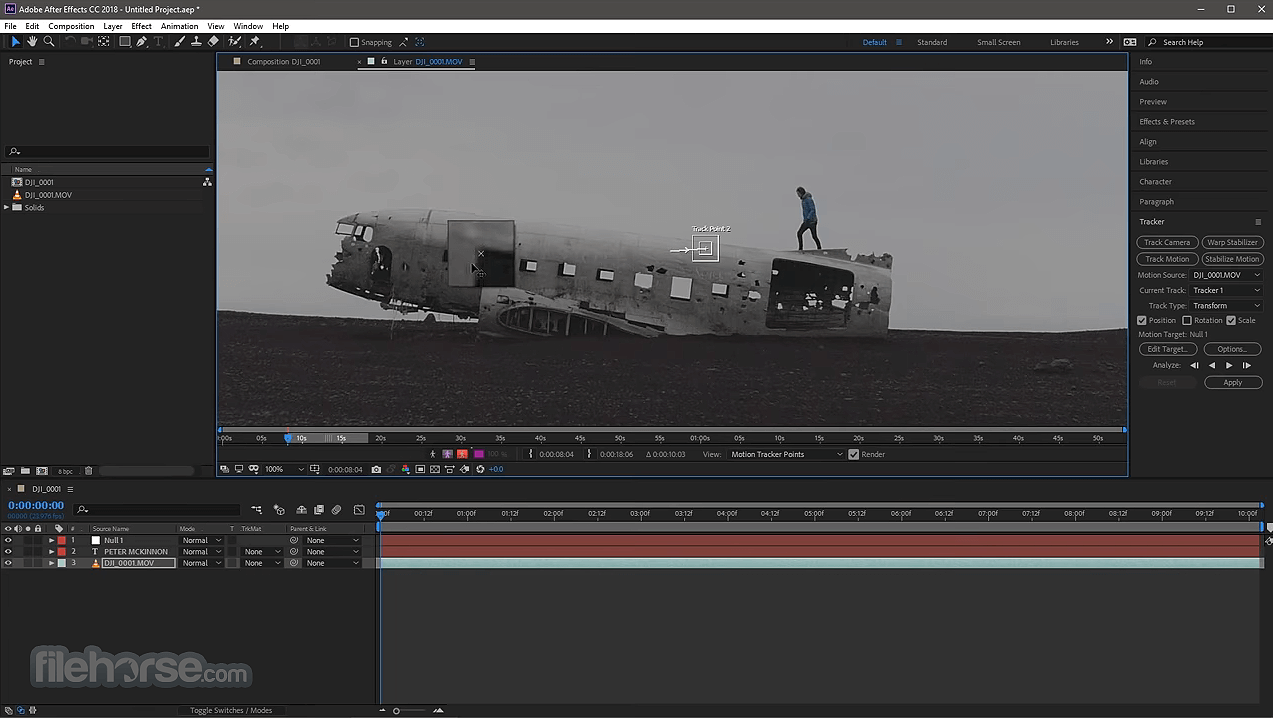
Task: Click the current time display in the timeline
Action: click(x=36, y=506)
